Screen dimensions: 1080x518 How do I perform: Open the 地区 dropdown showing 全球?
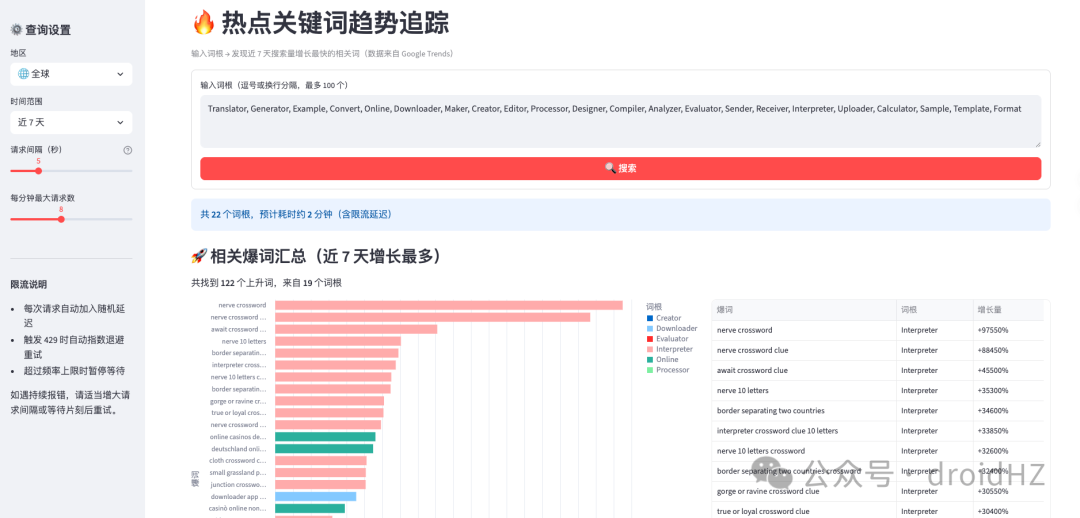click(x=71, y=74)
